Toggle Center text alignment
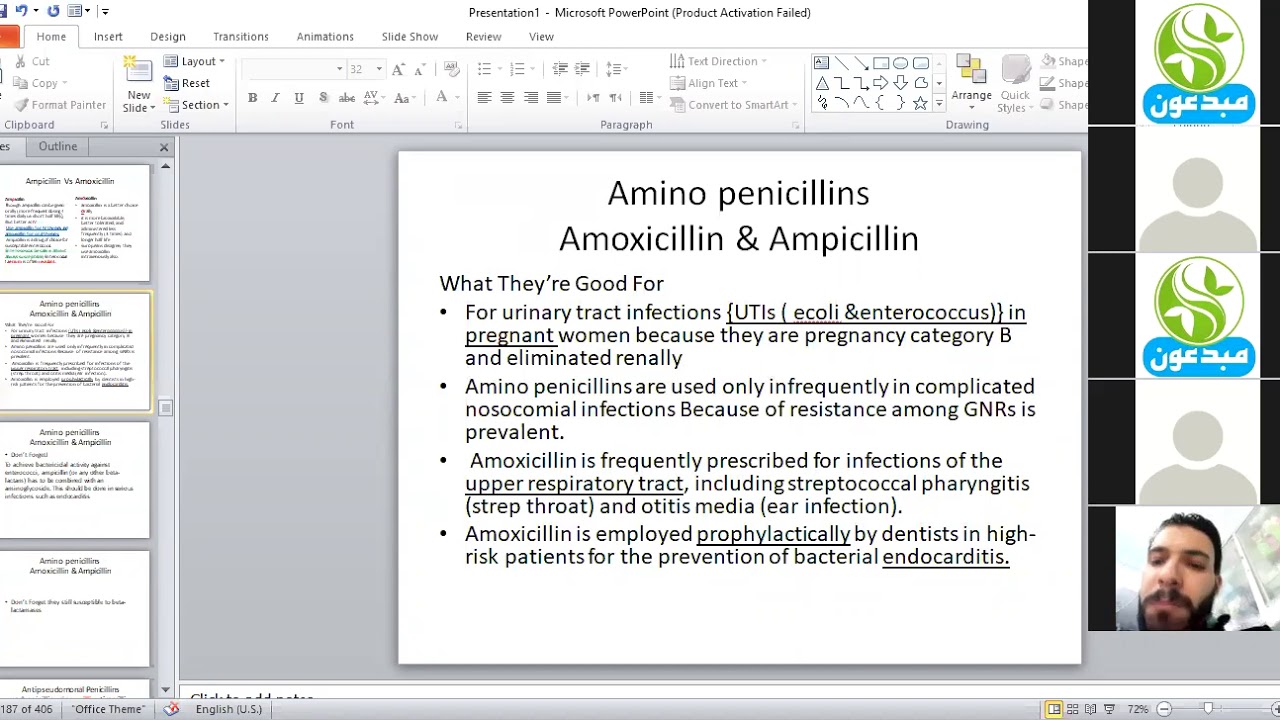Image resolution: width=1280 pixels, height=720 pixels. point(507,98)
